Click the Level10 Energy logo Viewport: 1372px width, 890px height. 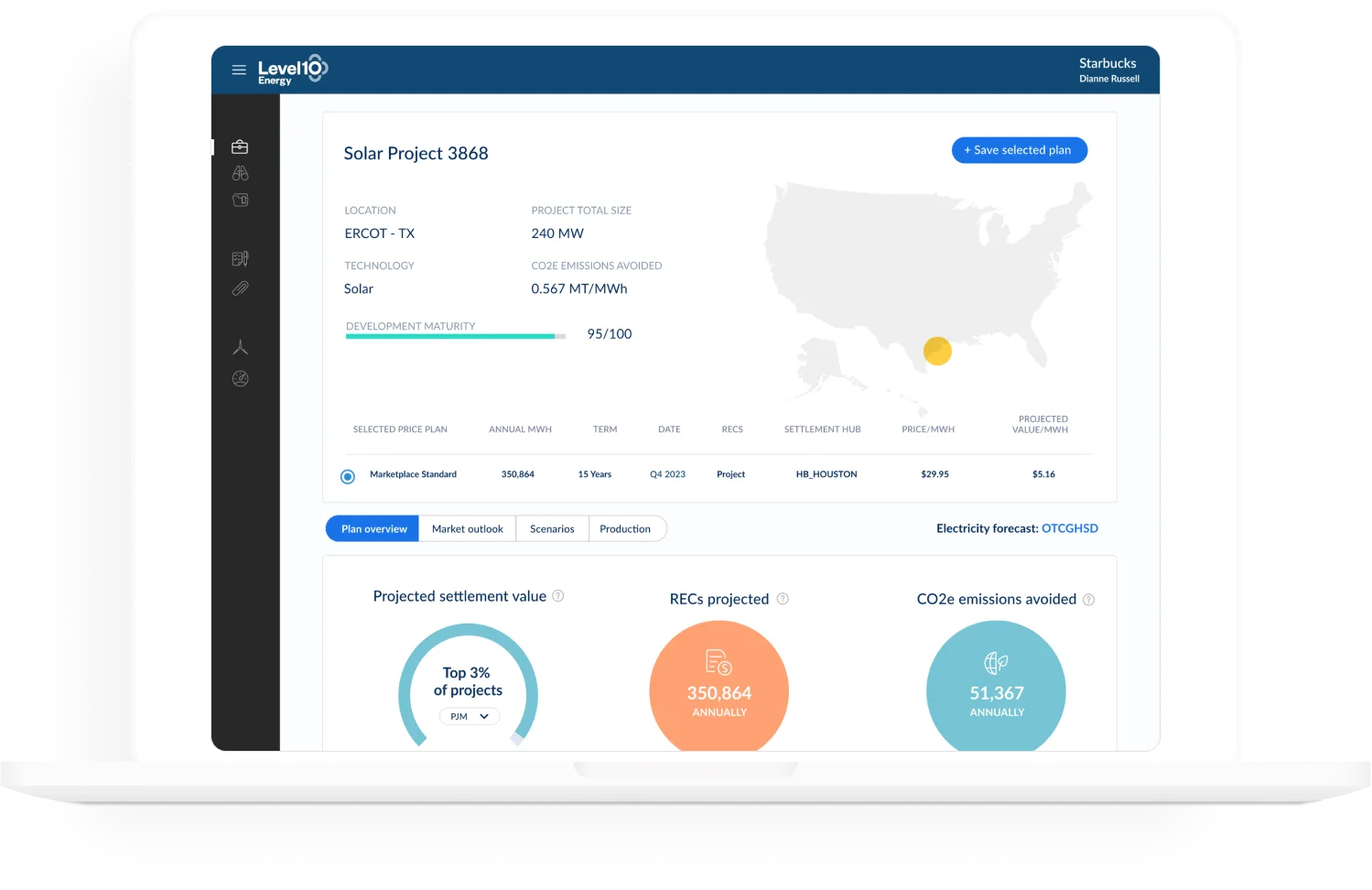click(292, 70)
